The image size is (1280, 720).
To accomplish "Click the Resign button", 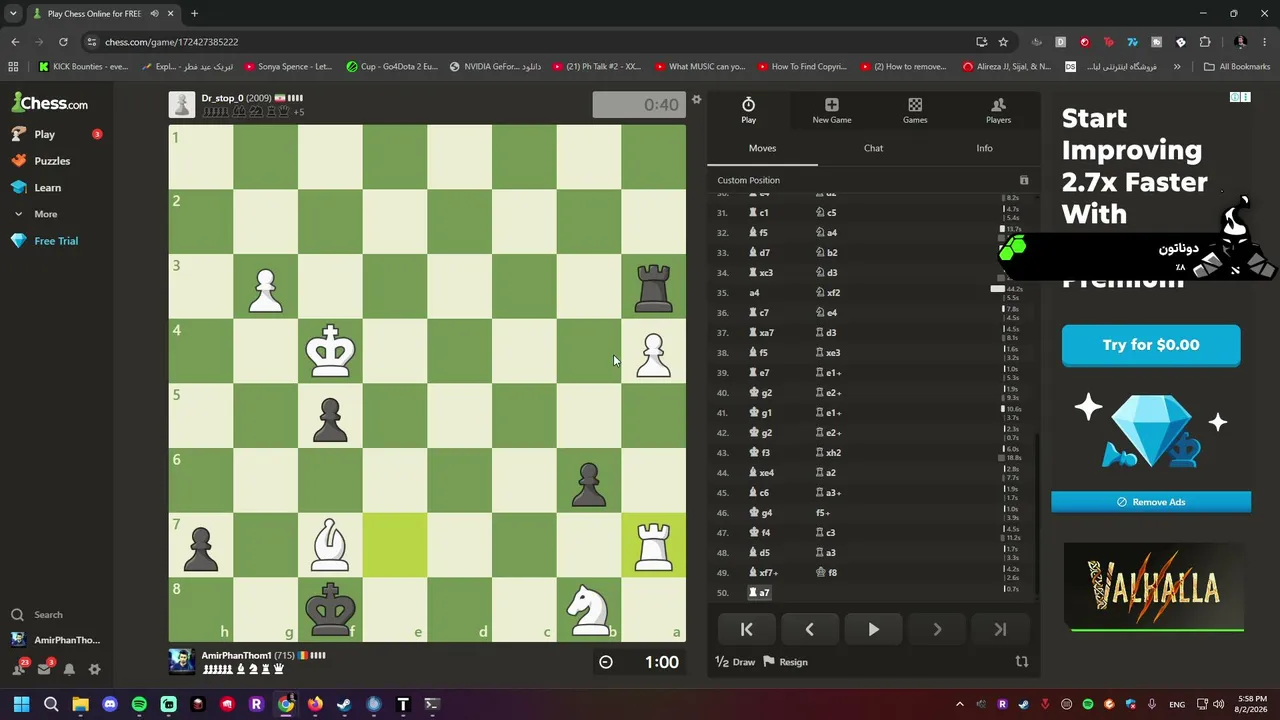I will coord(785,662).
